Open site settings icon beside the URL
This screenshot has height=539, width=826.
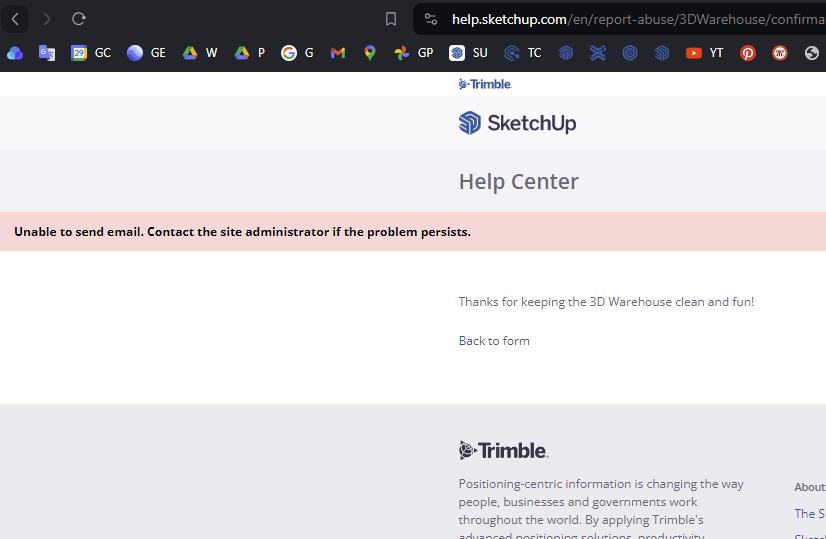pyautogui.click(x=431, y=19)
